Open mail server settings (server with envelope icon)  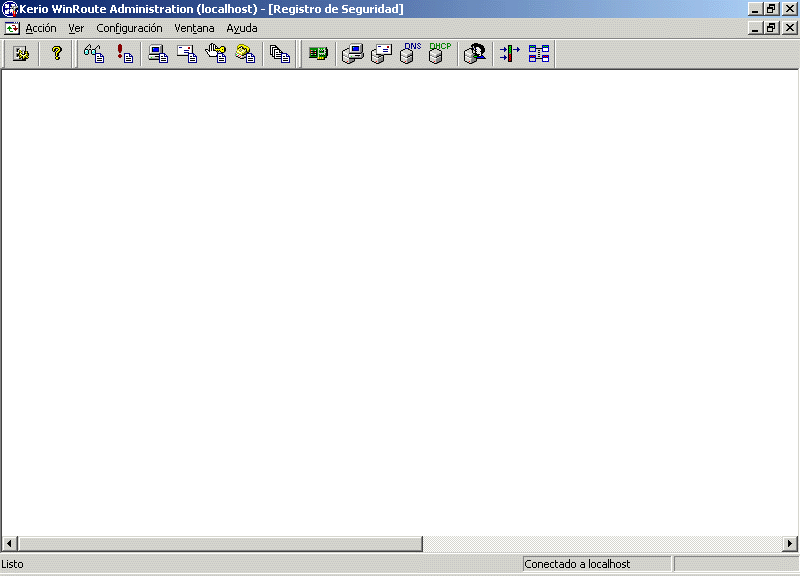click(x=381, y=54)
